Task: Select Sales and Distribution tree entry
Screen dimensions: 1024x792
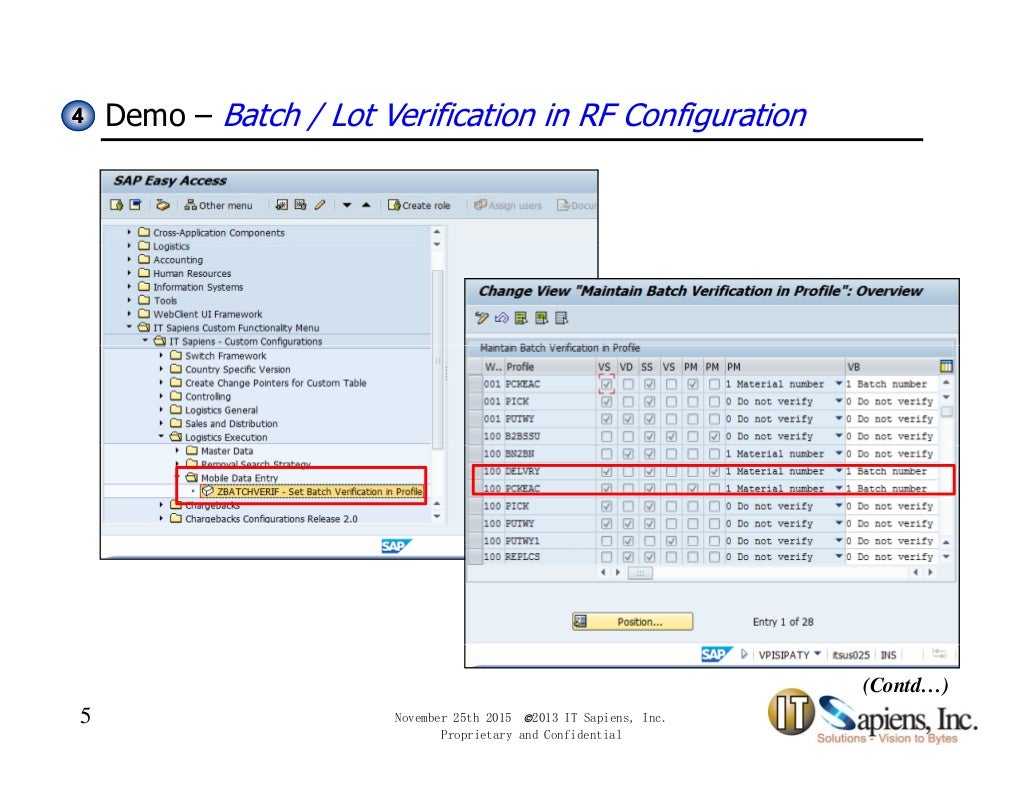Action: pos(231,424)
